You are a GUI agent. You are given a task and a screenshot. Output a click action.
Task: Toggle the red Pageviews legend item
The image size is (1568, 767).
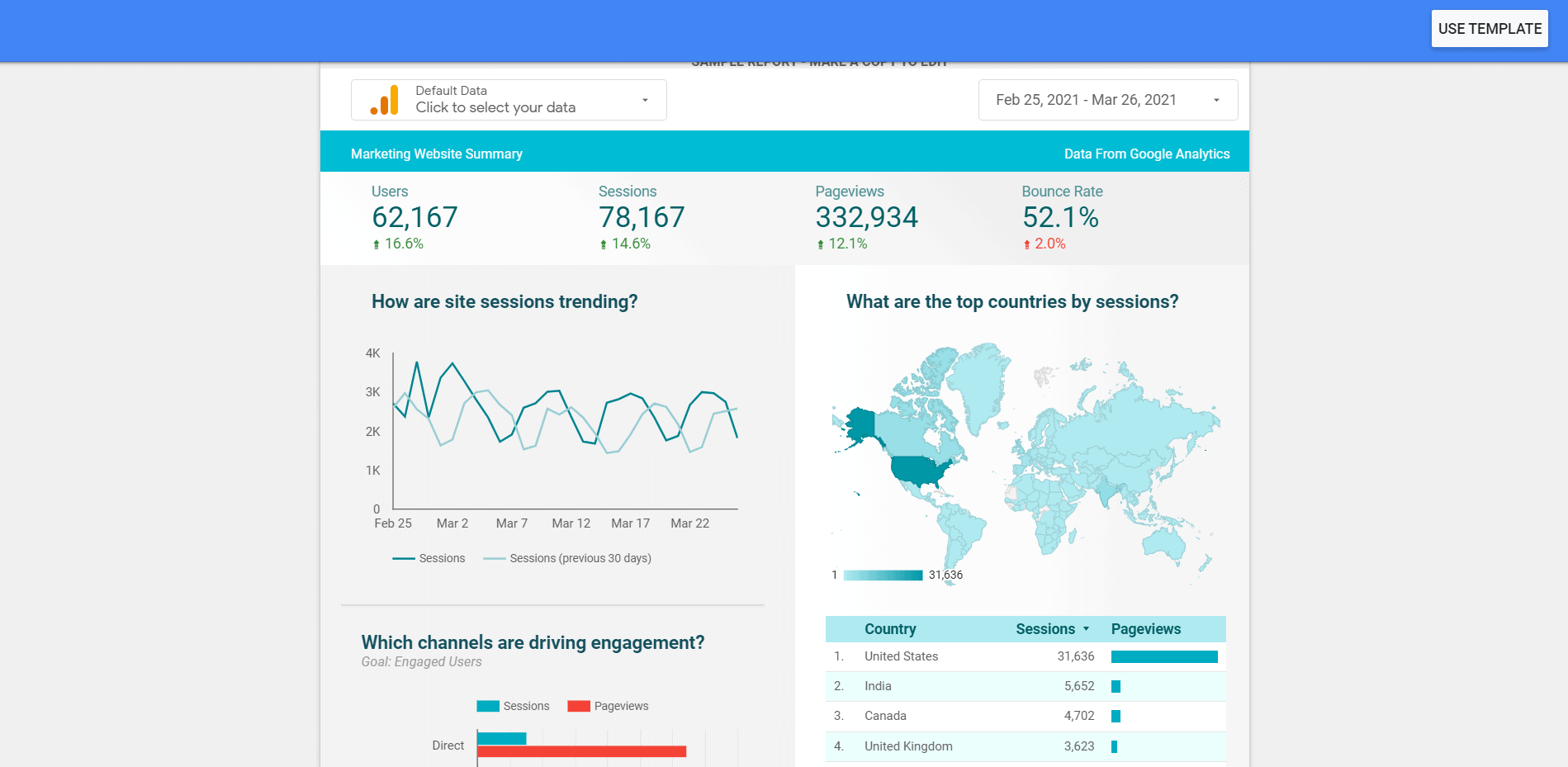pyautogui.click(x=609, y=706)
